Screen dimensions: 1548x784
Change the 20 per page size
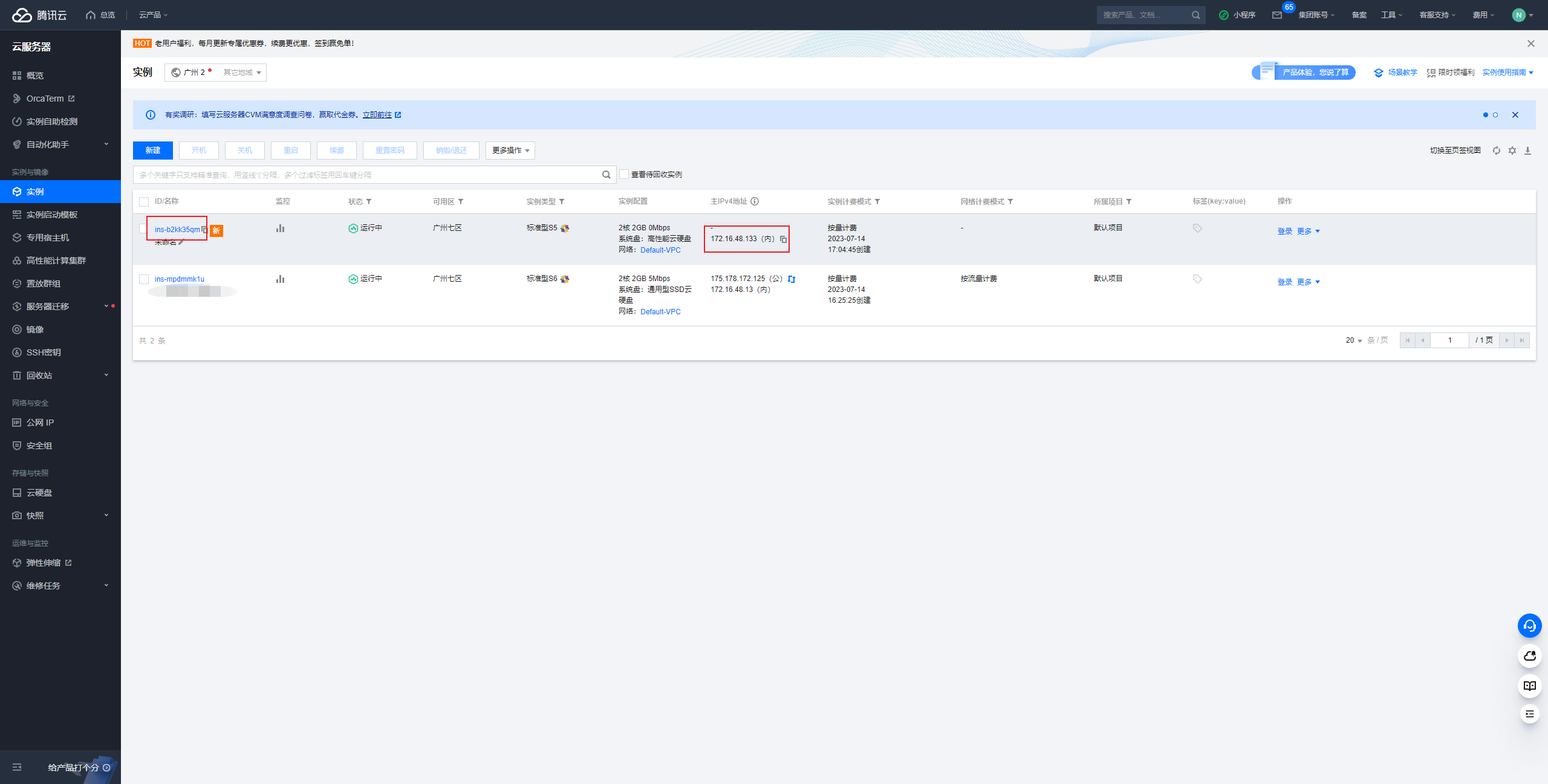pos(1354,340)
